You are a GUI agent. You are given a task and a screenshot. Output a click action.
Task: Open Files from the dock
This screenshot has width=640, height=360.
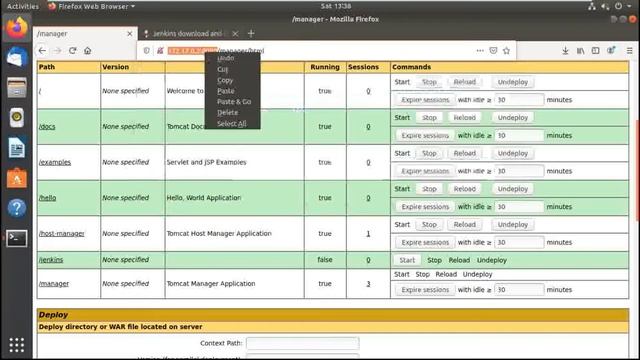(17, 87)
